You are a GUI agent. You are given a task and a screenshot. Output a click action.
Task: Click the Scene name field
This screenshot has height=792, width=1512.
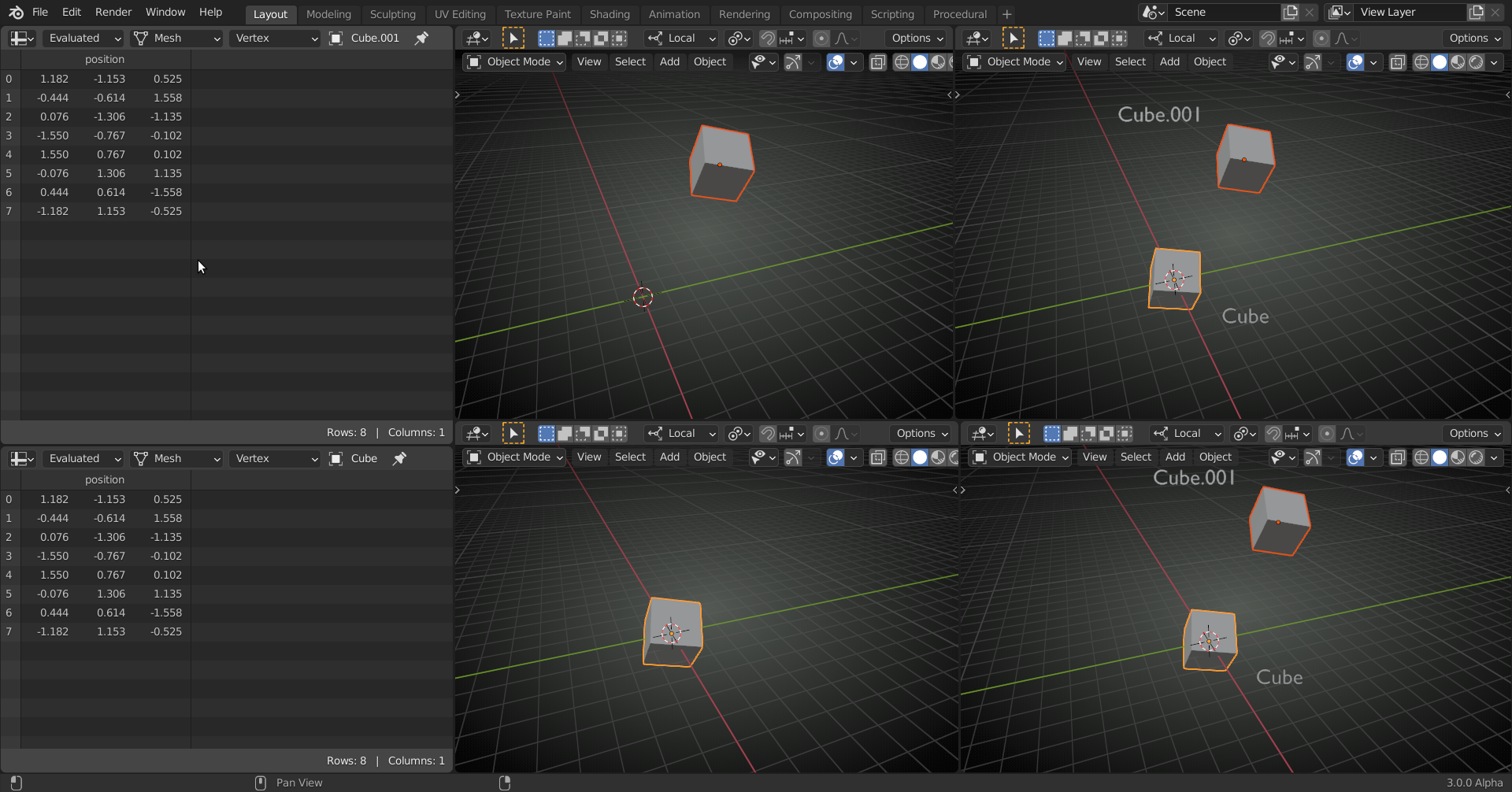pos(1223,13)
